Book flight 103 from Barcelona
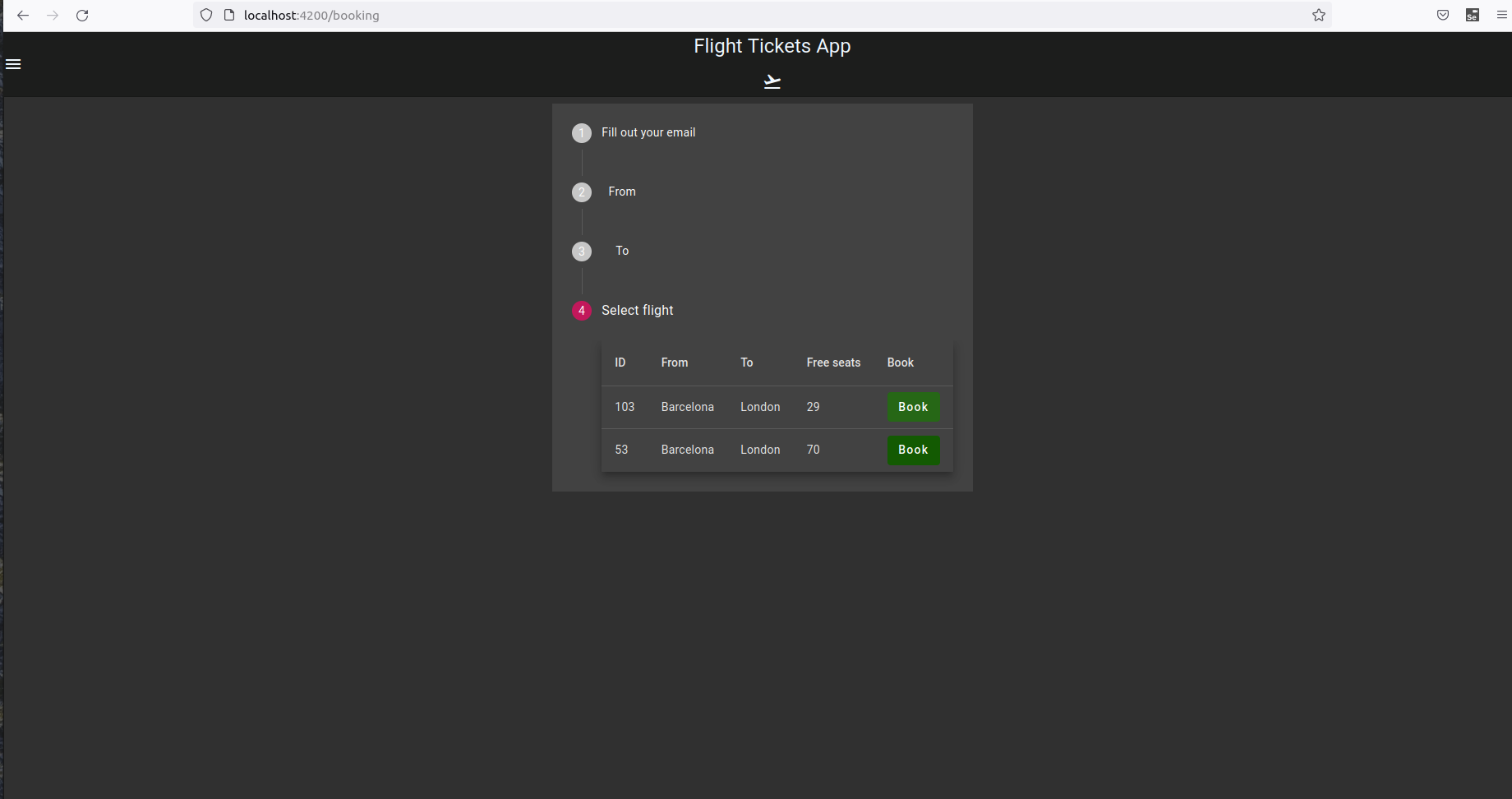Image resolution: width=1512 pixels, height=799 pixels. (x=912, y=407)
